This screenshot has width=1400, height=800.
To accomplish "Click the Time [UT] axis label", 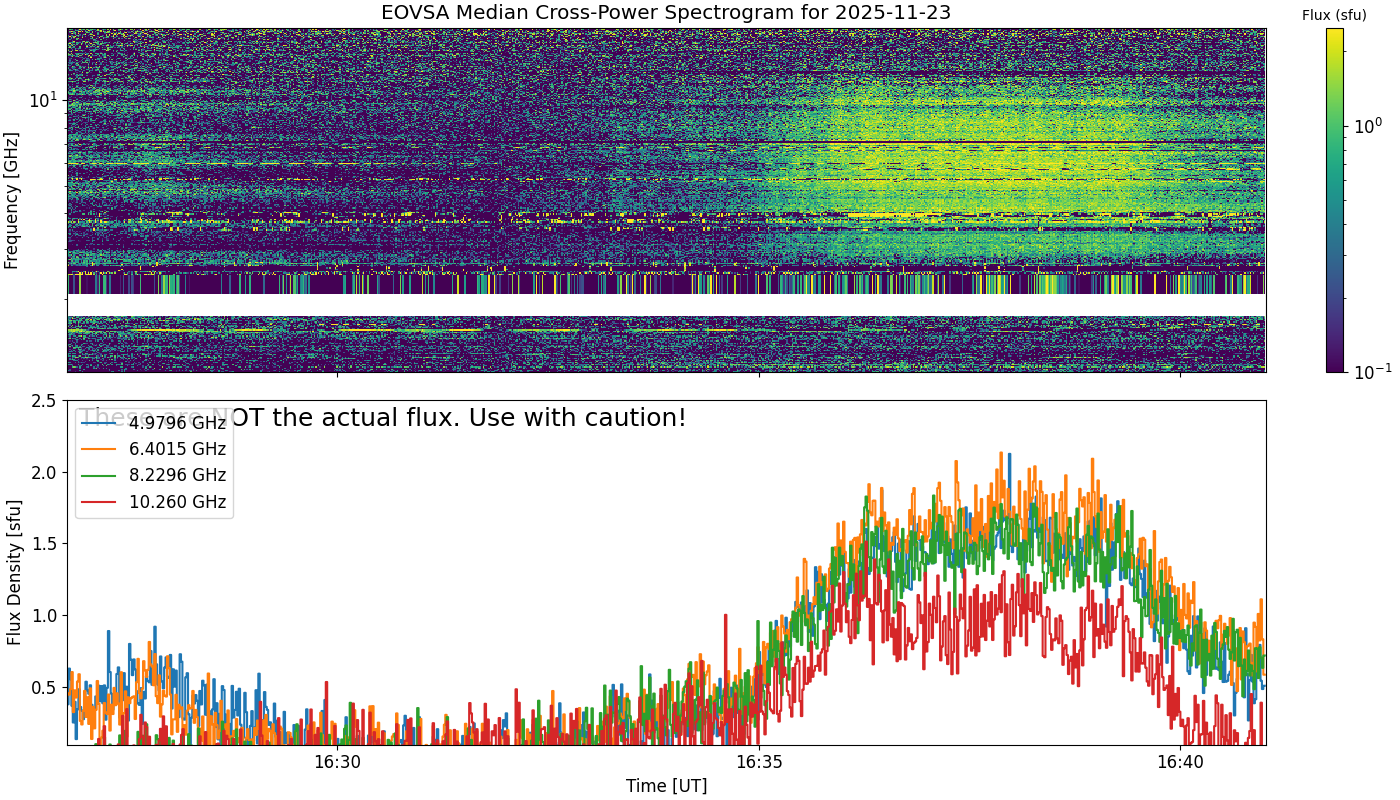I will 666,786.
